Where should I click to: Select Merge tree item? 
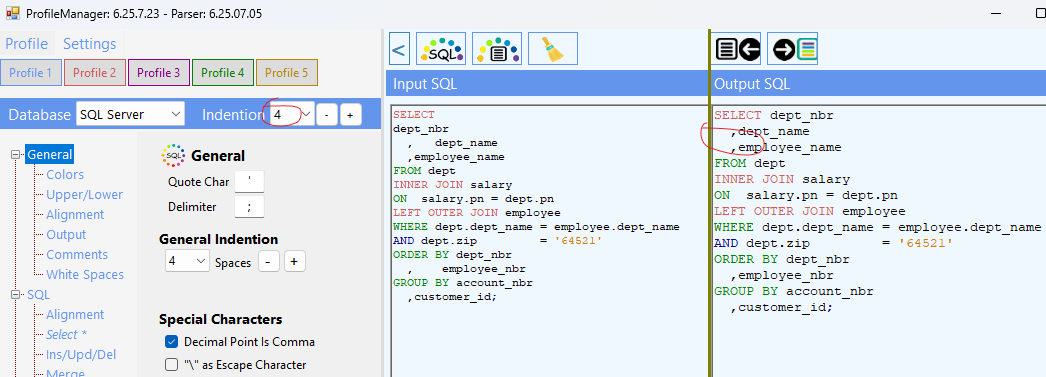coord(65,372)
